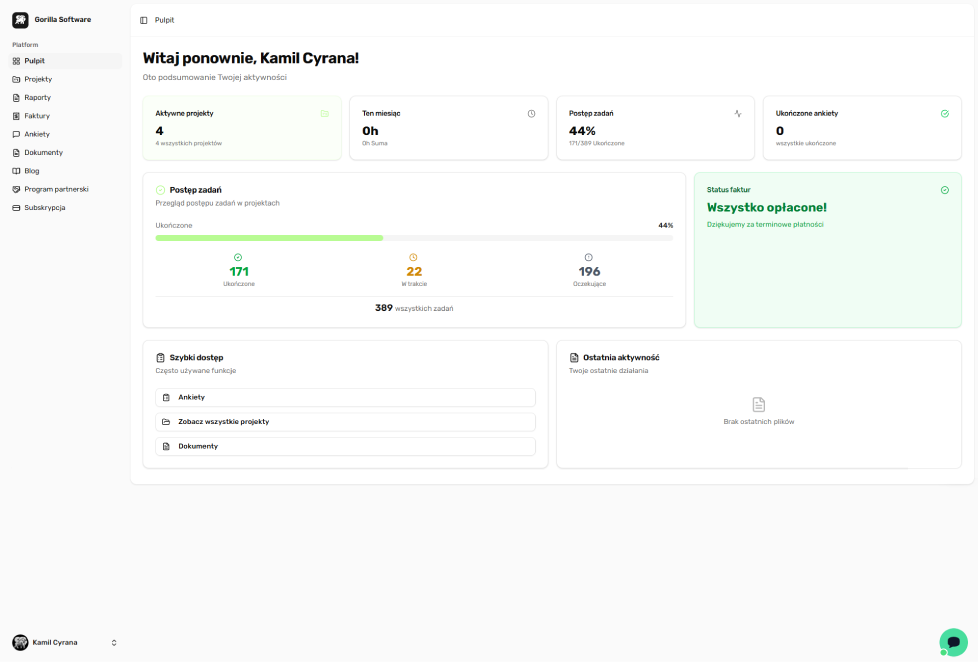The width and height of the screenshot is (978, 662).
Task: Click the green Ukończone progress bar
Action: coord(270,238)
